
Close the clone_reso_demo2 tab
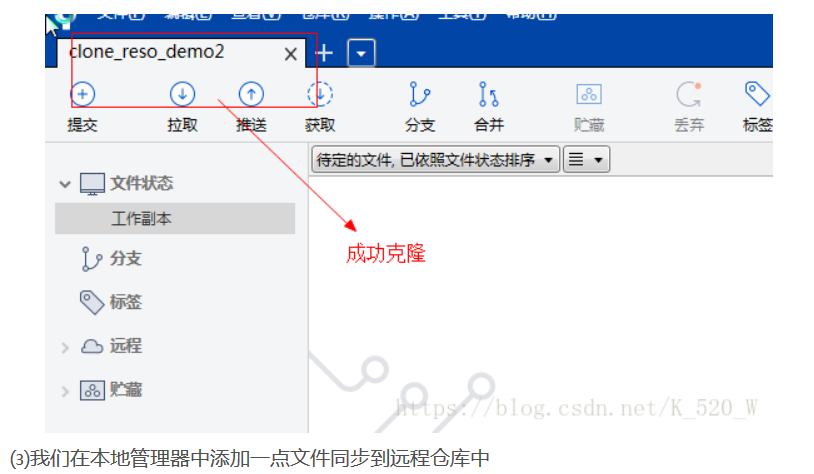(291, 53)
